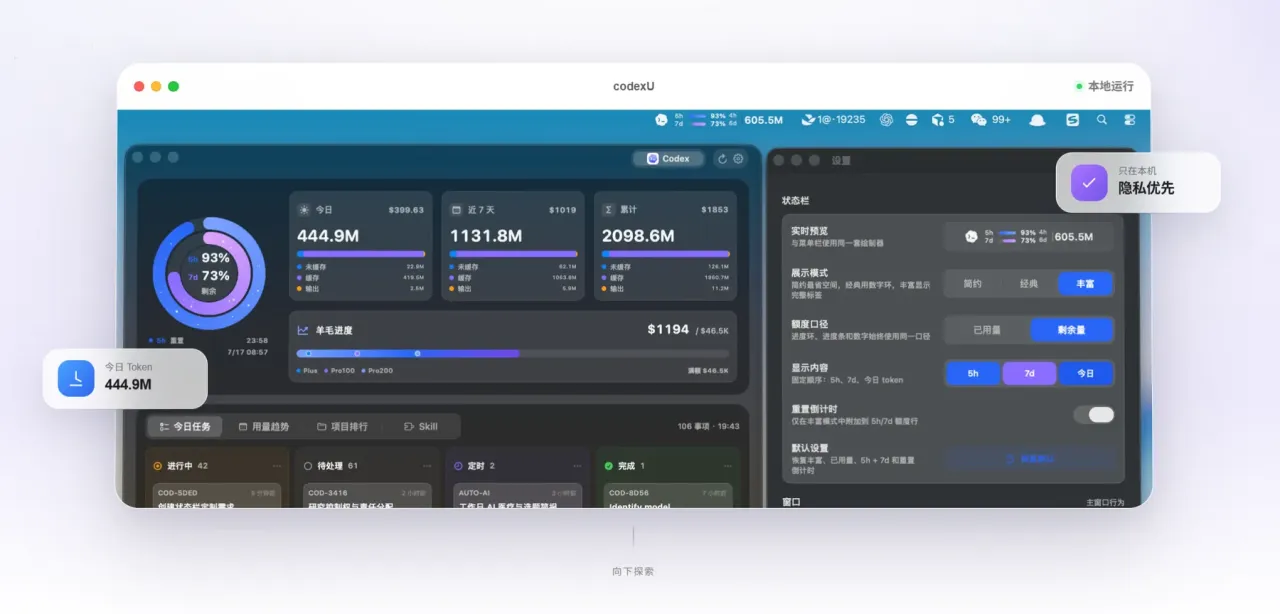Screen dimensions: 1280x614
Task: Click the Sogou S input method icon
Action: 1072,120
